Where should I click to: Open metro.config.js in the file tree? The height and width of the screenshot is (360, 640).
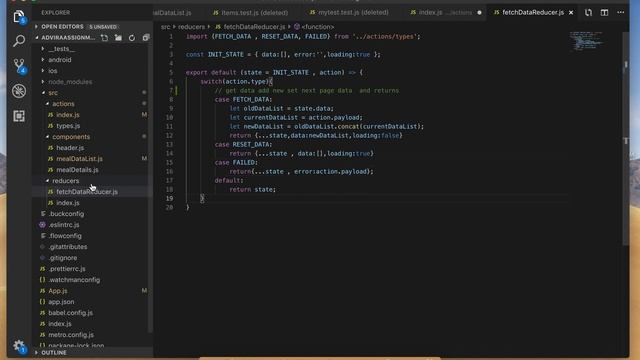[x=71, y=335]
